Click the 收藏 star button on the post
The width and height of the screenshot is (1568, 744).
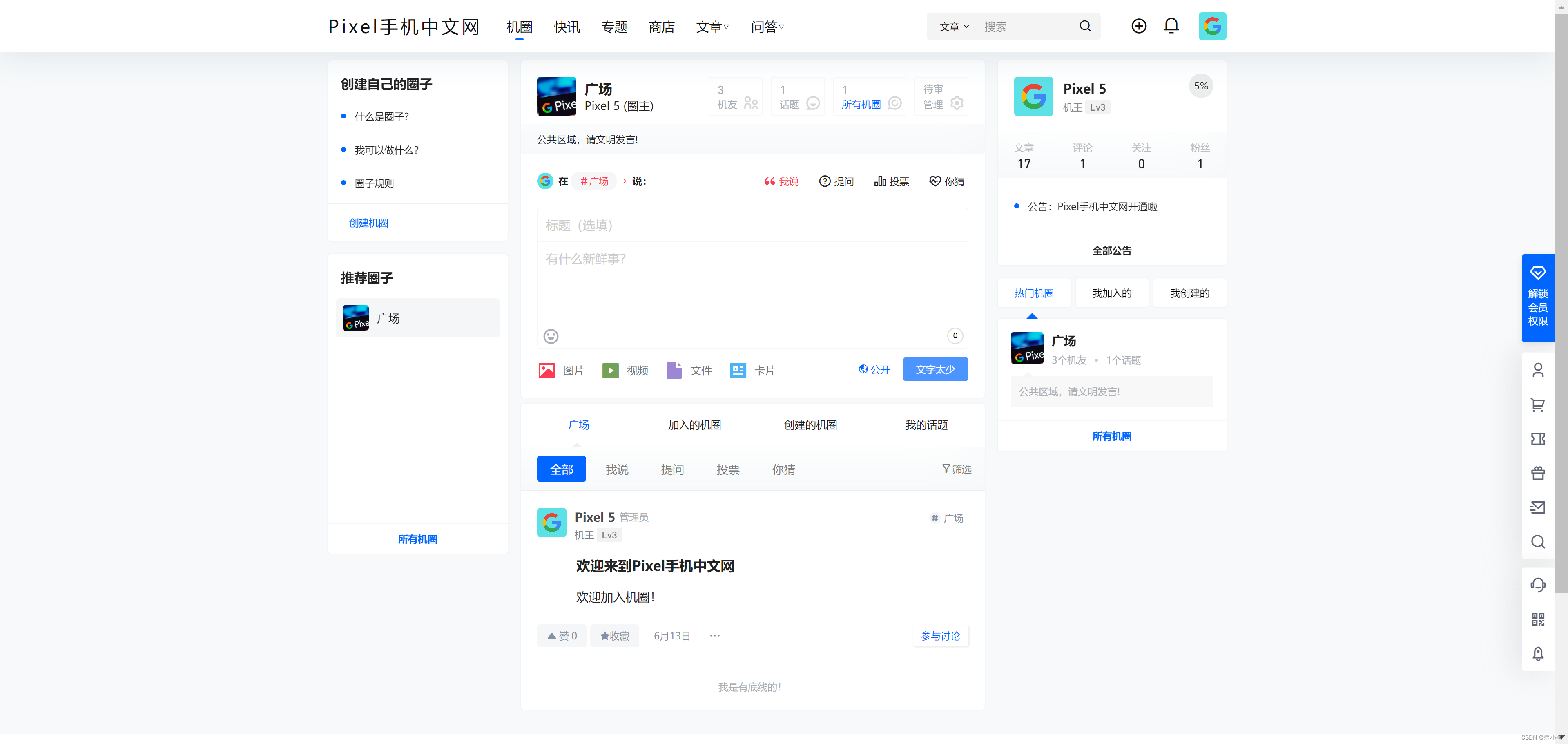(x=614, y=636)
